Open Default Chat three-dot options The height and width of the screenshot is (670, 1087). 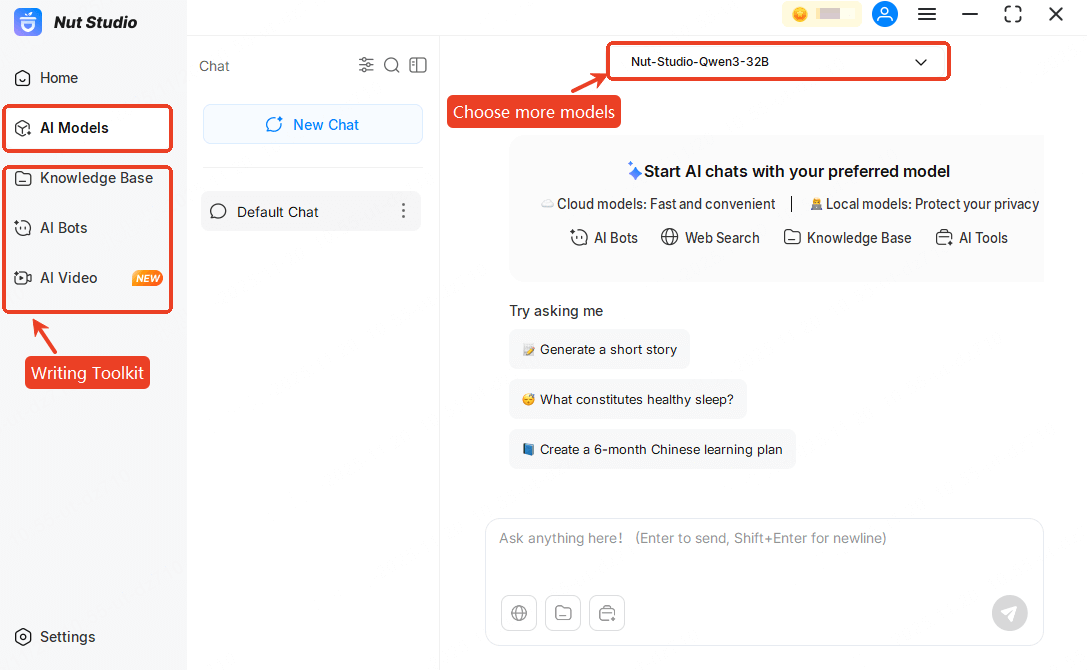click(x=404, y=211)
